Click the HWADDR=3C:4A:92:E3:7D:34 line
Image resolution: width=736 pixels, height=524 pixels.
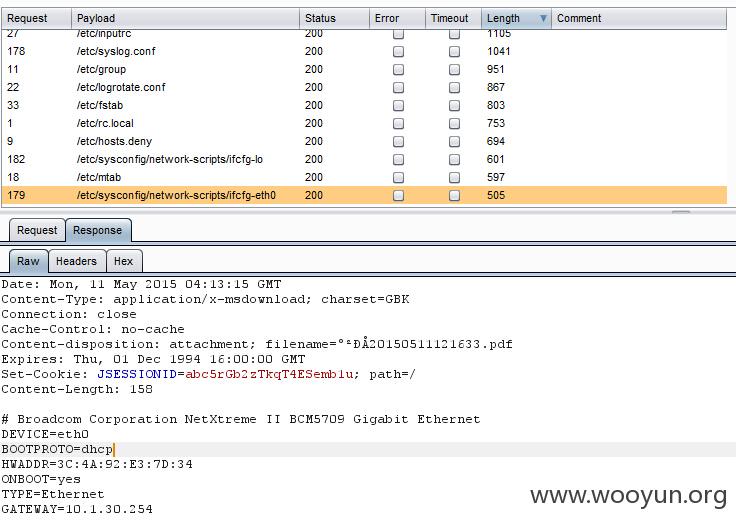(97, 464)
